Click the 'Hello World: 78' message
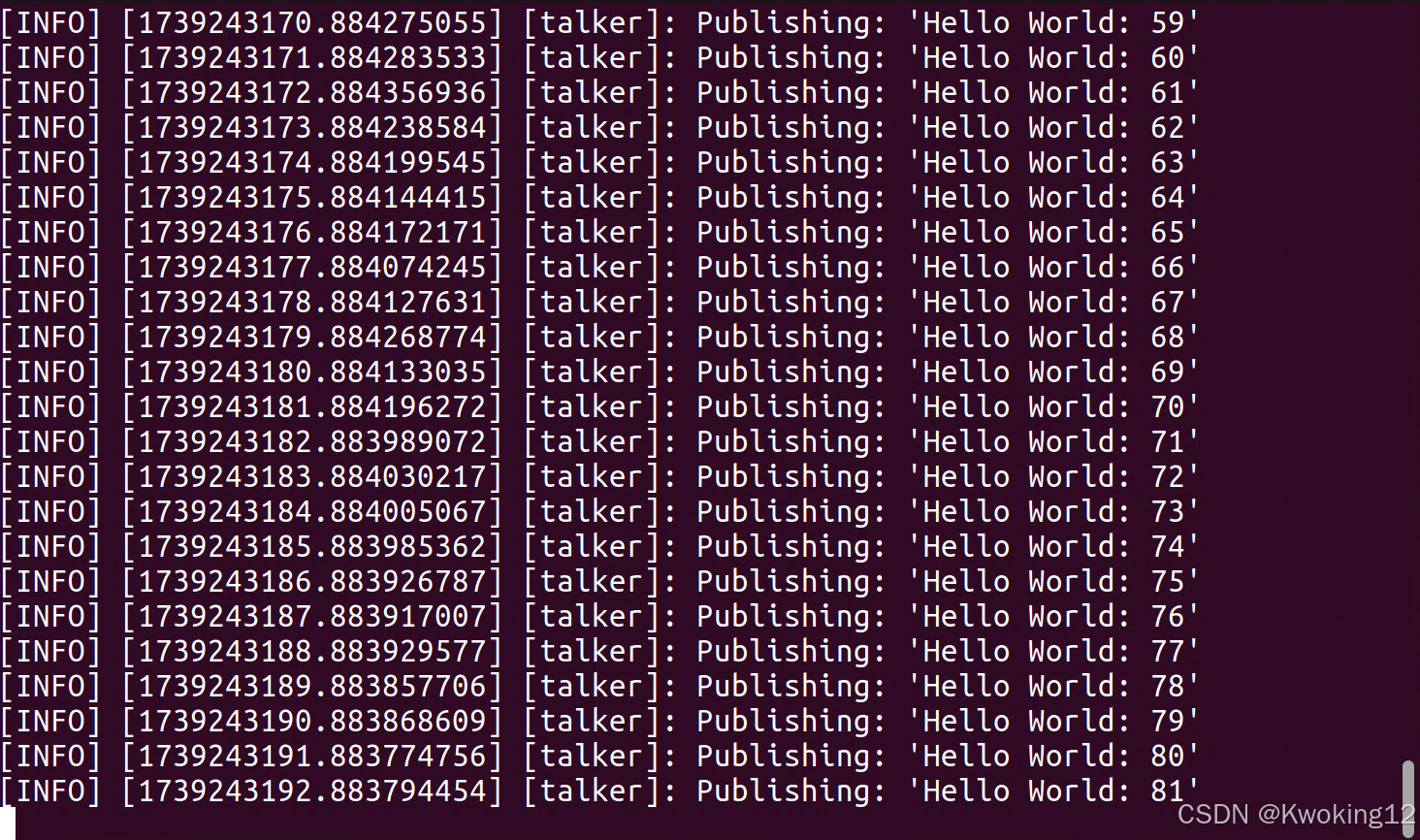This screenshot has width=1420, height=840. 1053,686
